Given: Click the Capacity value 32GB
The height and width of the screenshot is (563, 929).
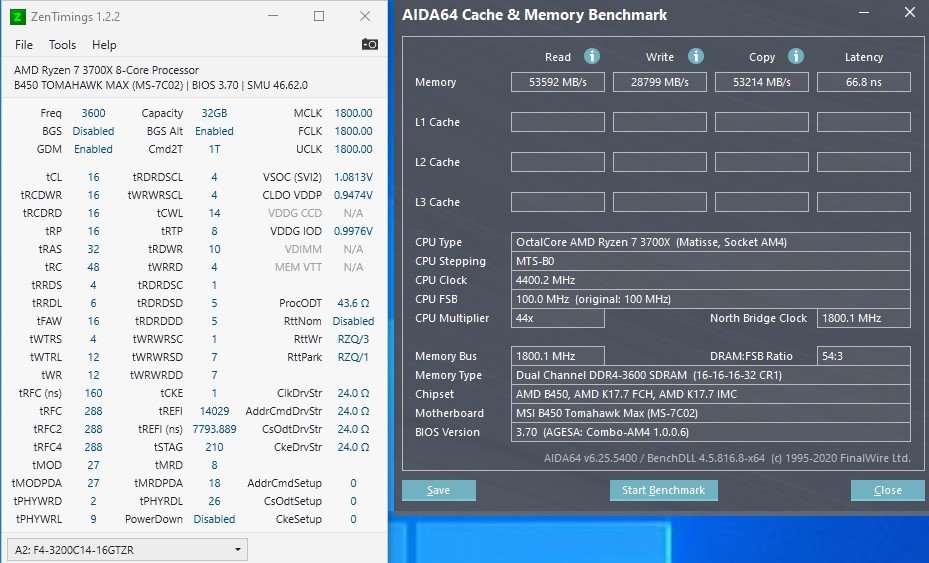Looking at the screenshot, I should click(214, 113).
